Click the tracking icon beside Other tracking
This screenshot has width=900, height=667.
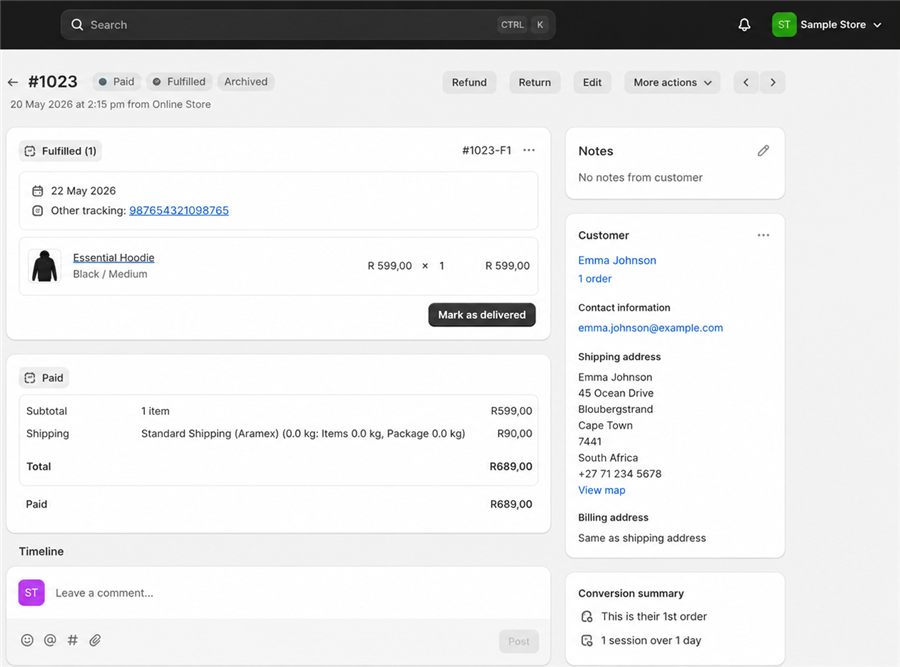click(37, 211)
